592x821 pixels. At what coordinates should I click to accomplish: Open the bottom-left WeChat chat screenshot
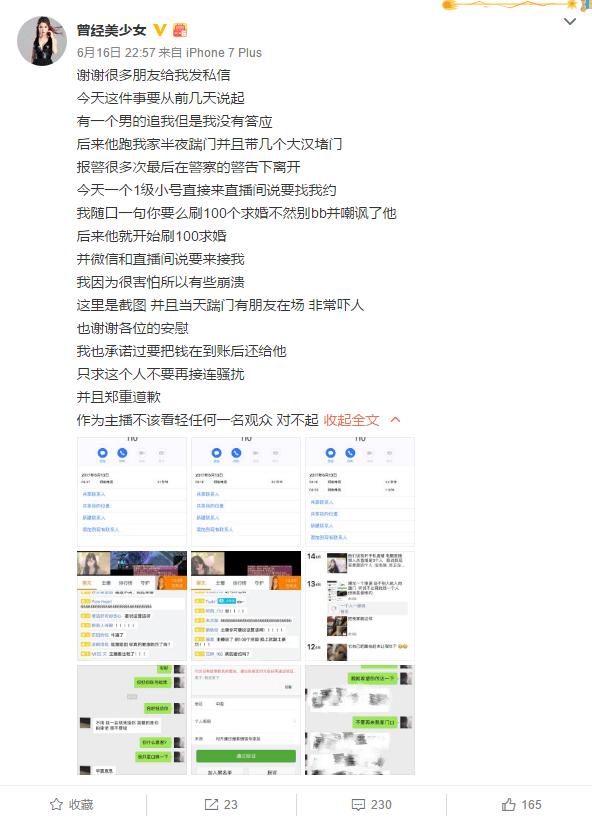[x=132, y=720]
